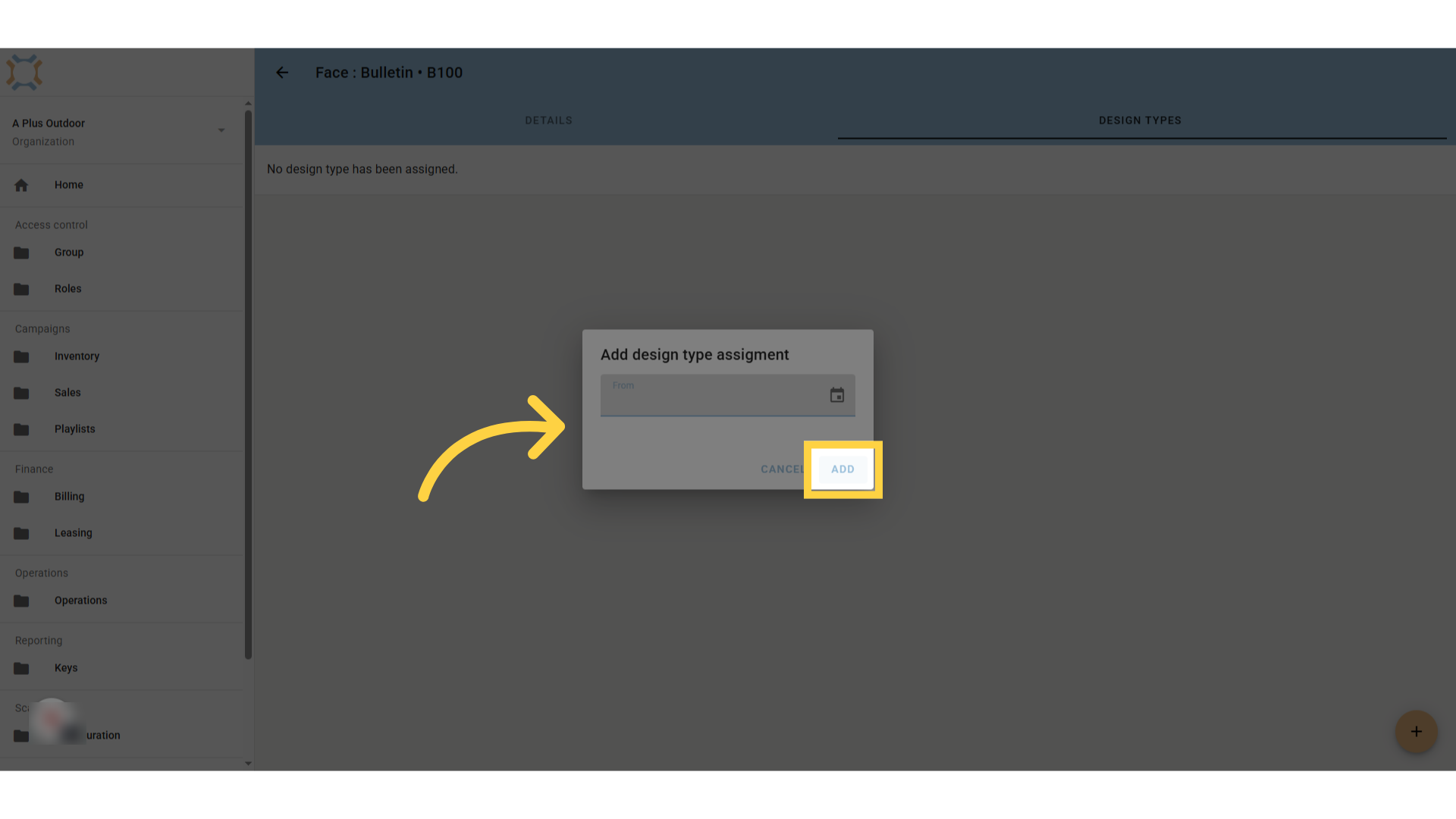This screenshot has height=819, width=1456.
Task: Click the sidebar vertical scrollbar thumb
Action: click(248, 384)
